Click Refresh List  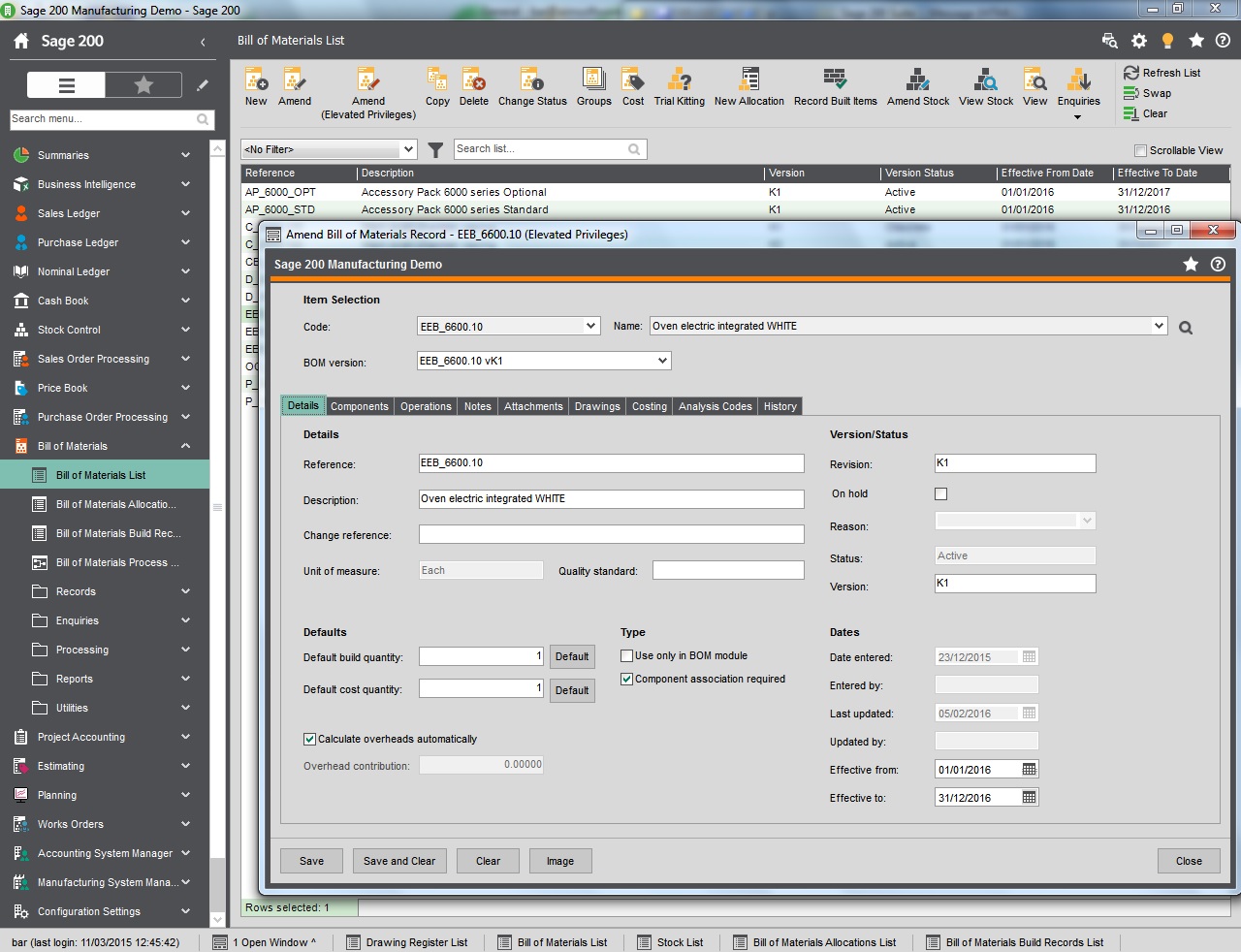pyautogui.click(x=1161, y=73)
